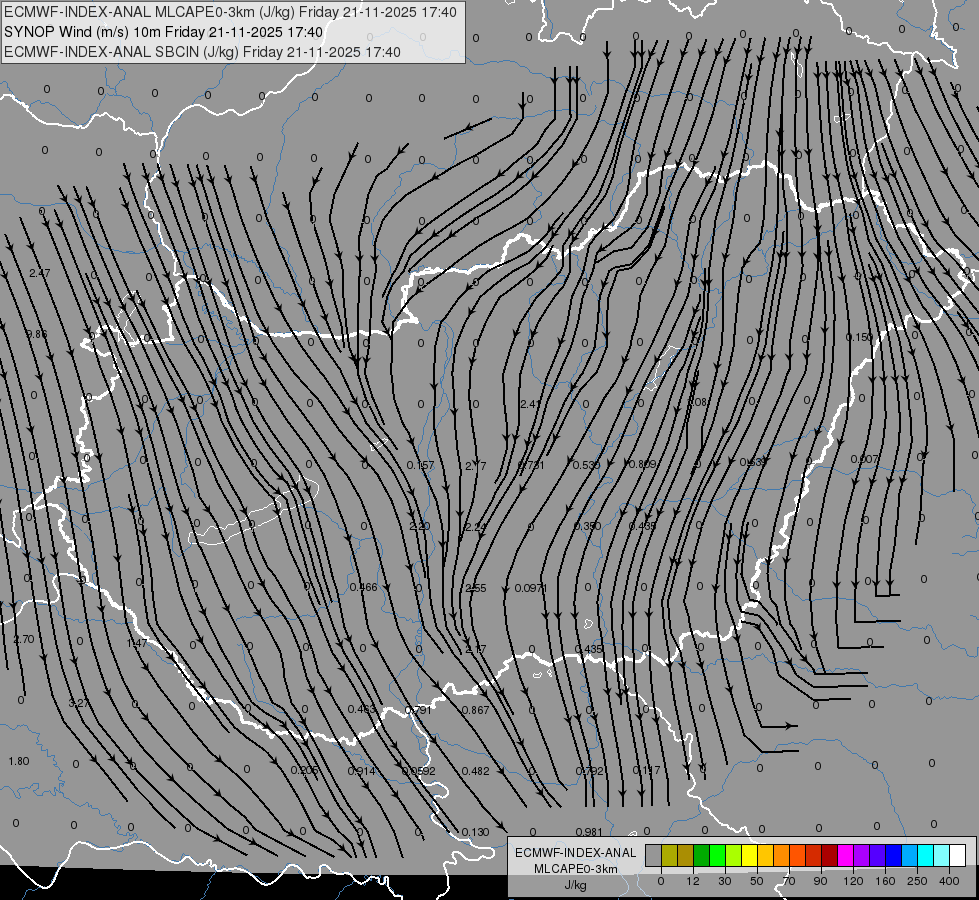This screenshot has width=979, height=900.
Task: Pick the cyan legend swatch
Action: point(925,855)
